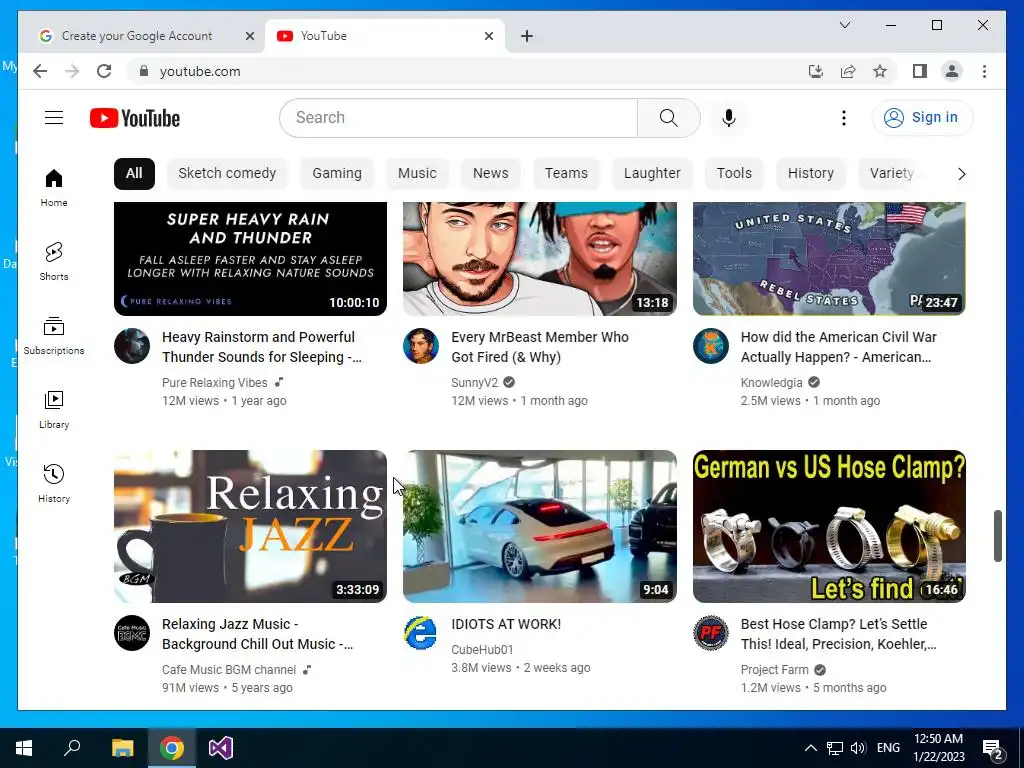The height and width of the screenshot is (768, 1024).
Task: Open Pure Relaxing Vibes channel avatar
Action: (132, 346)
